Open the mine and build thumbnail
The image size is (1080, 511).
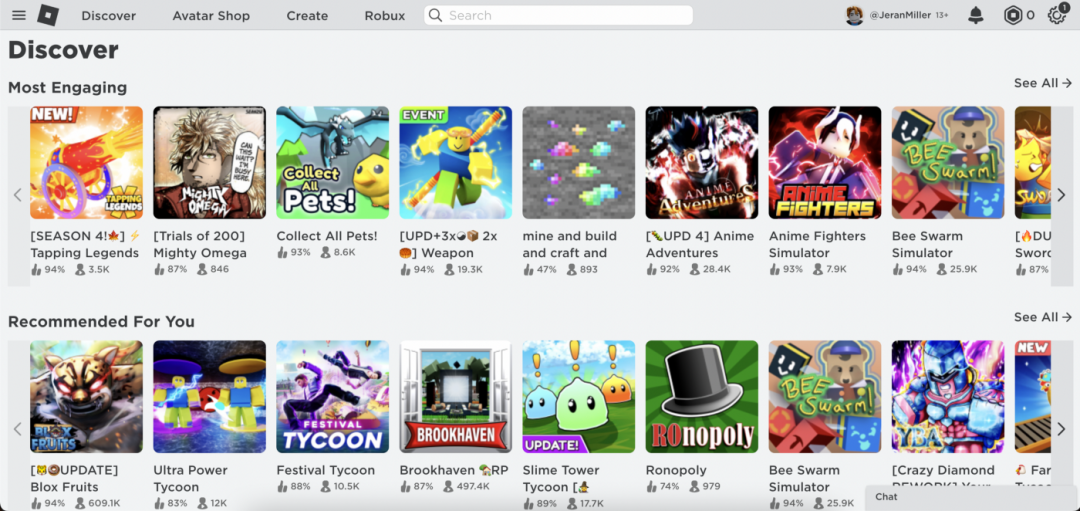click(x=579, y=163)
